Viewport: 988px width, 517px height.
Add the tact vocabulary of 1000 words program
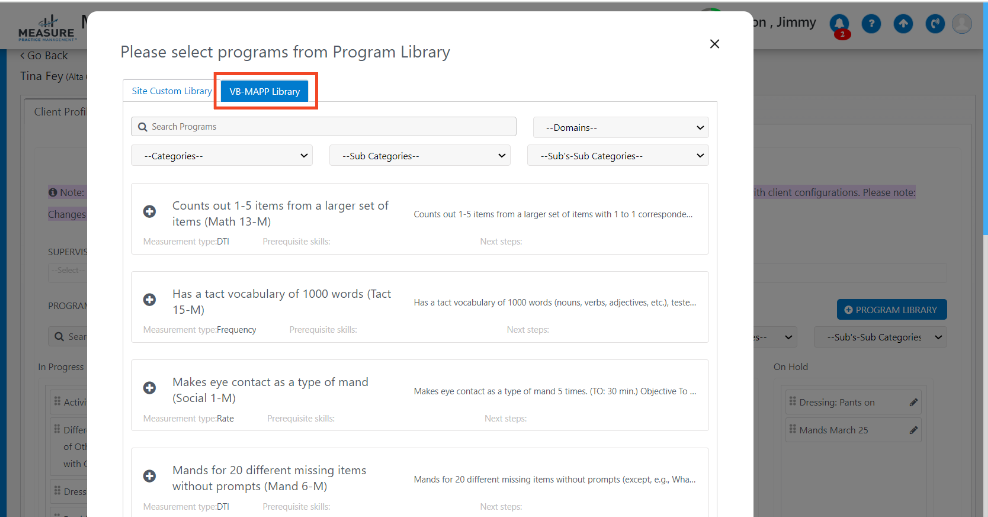click(149, 300)
